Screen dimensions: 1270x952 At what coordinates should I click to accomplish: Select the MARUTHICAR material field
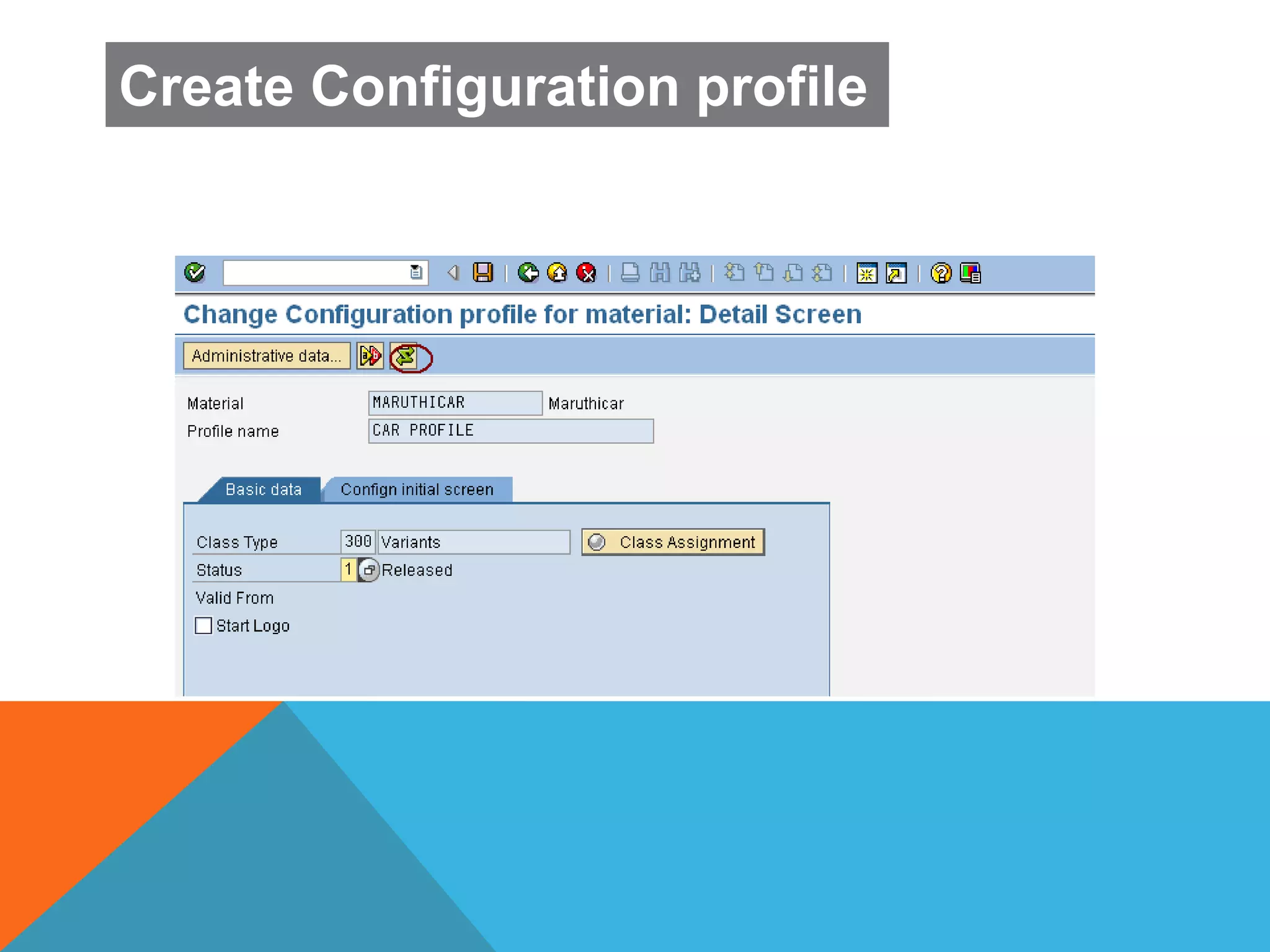[x=455, y=403]
